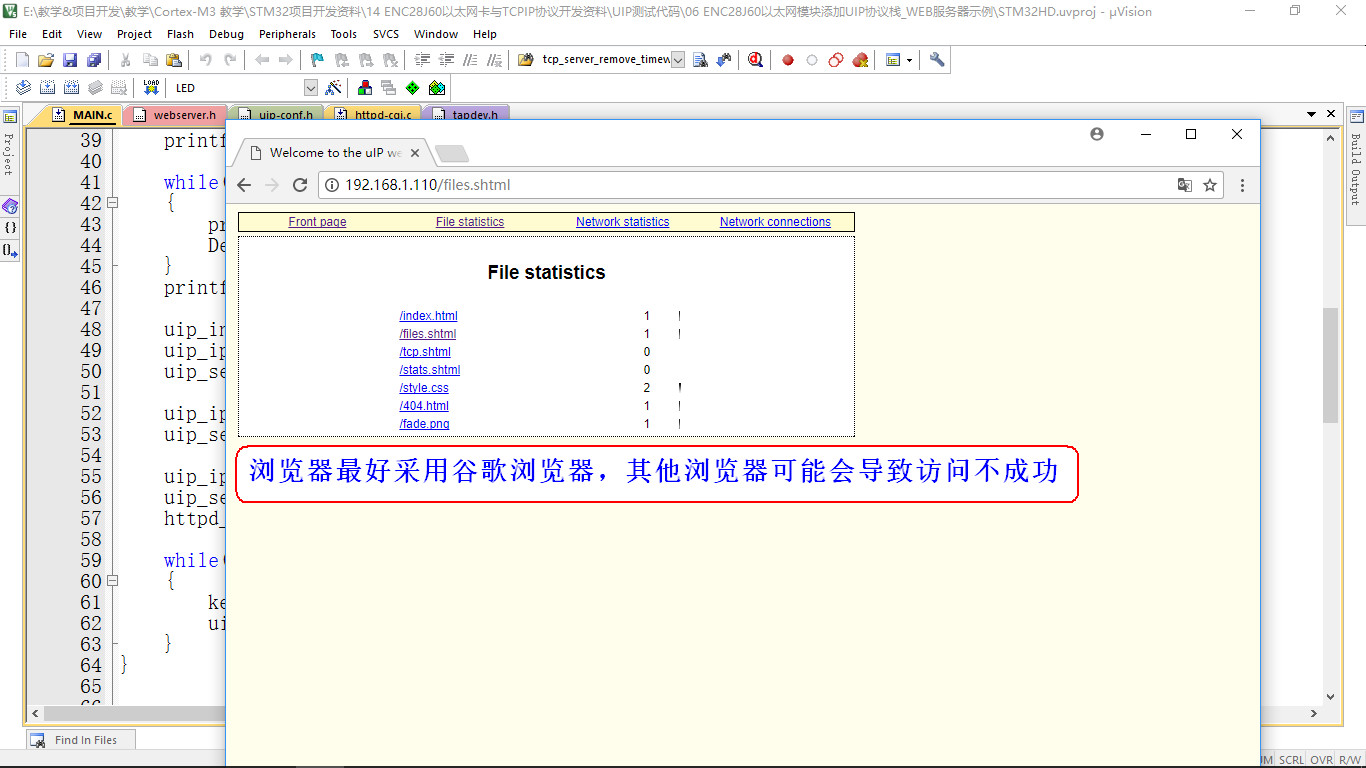Click the Rebuild all target files icon

click(x=71, y=88)
